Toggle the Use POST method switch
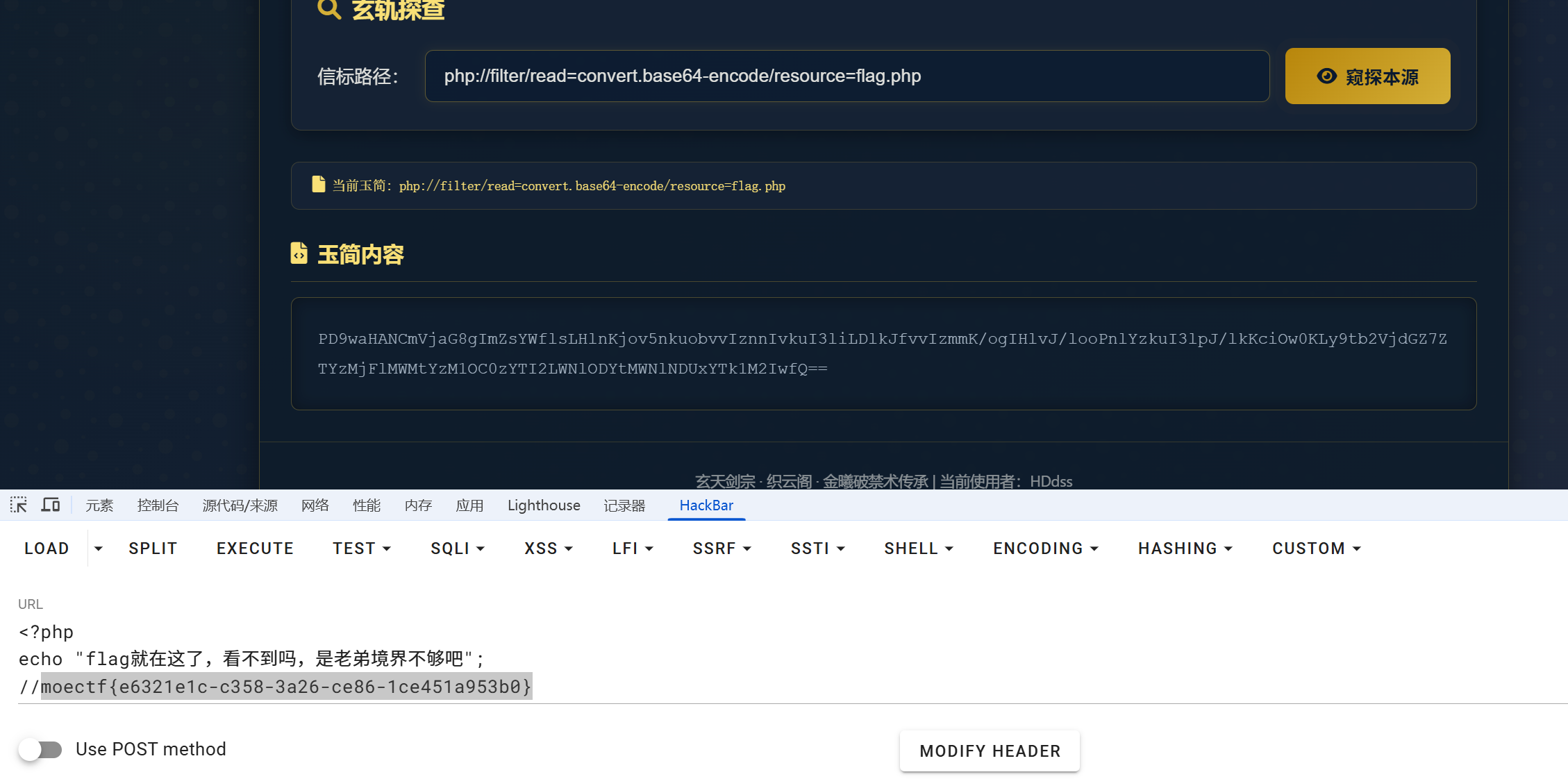 (x=40, y=750)
